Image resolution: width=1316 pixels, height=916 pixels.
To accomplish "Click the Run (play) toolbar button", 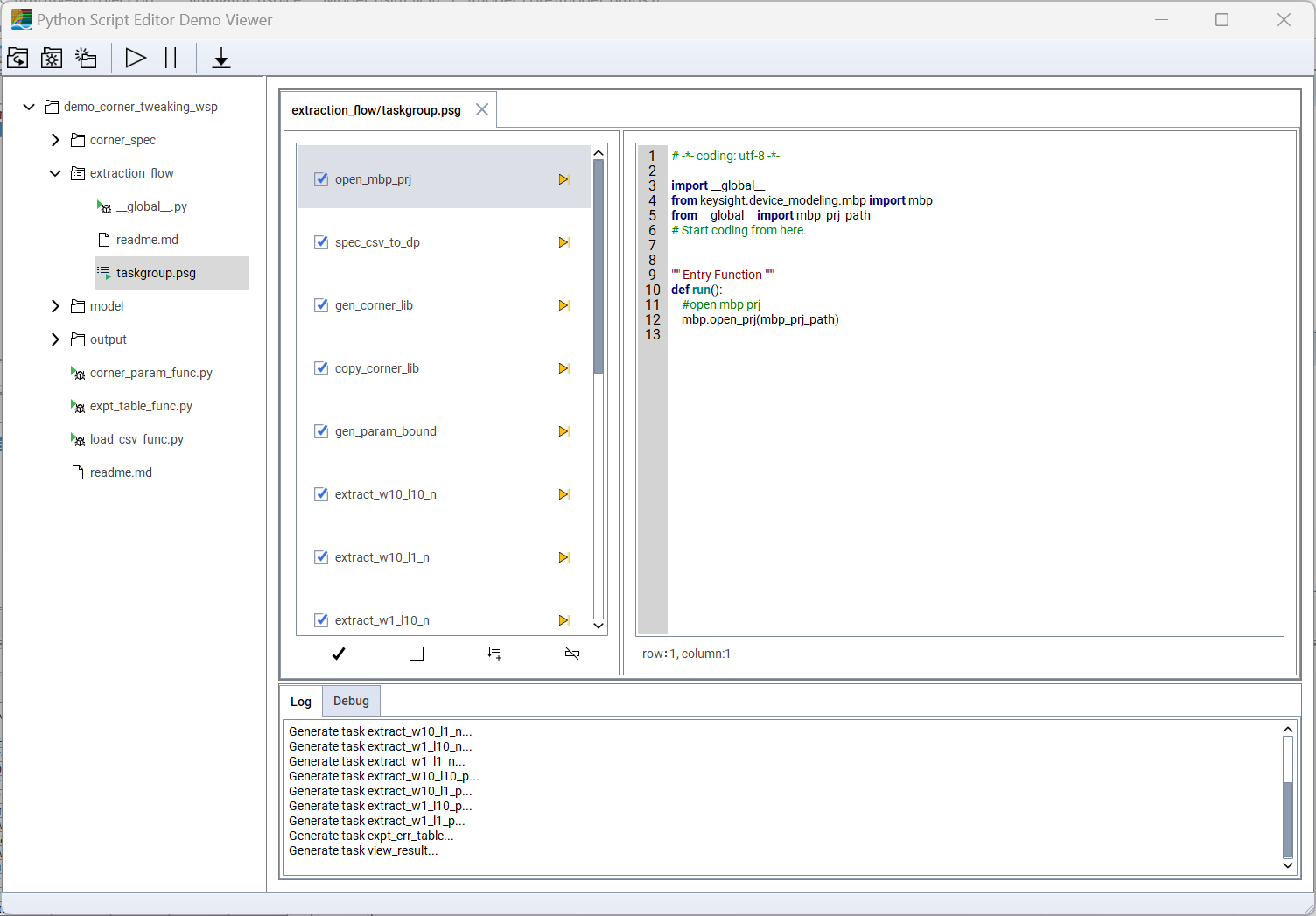I will pos(136,59).
